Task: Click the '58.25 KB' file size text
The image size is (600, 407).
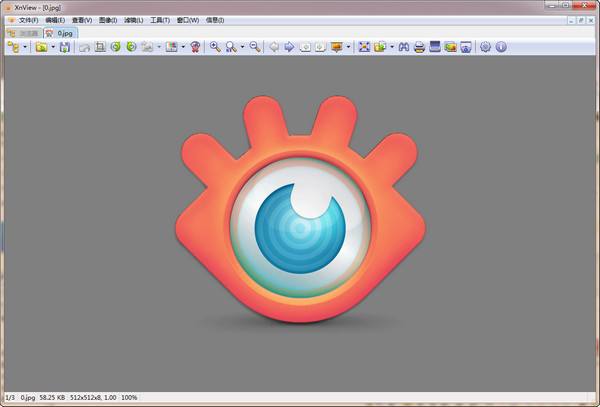Action: point(52,398)
